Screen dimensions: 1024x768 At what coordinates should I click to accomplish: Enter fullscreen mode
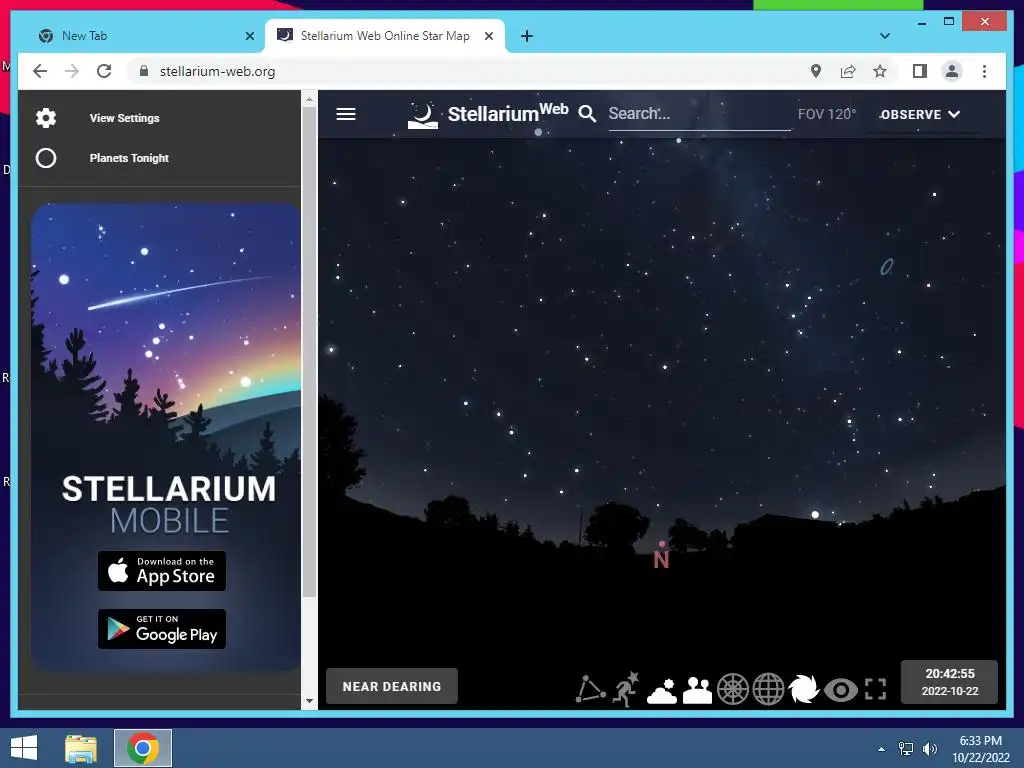tap(875, 690)
